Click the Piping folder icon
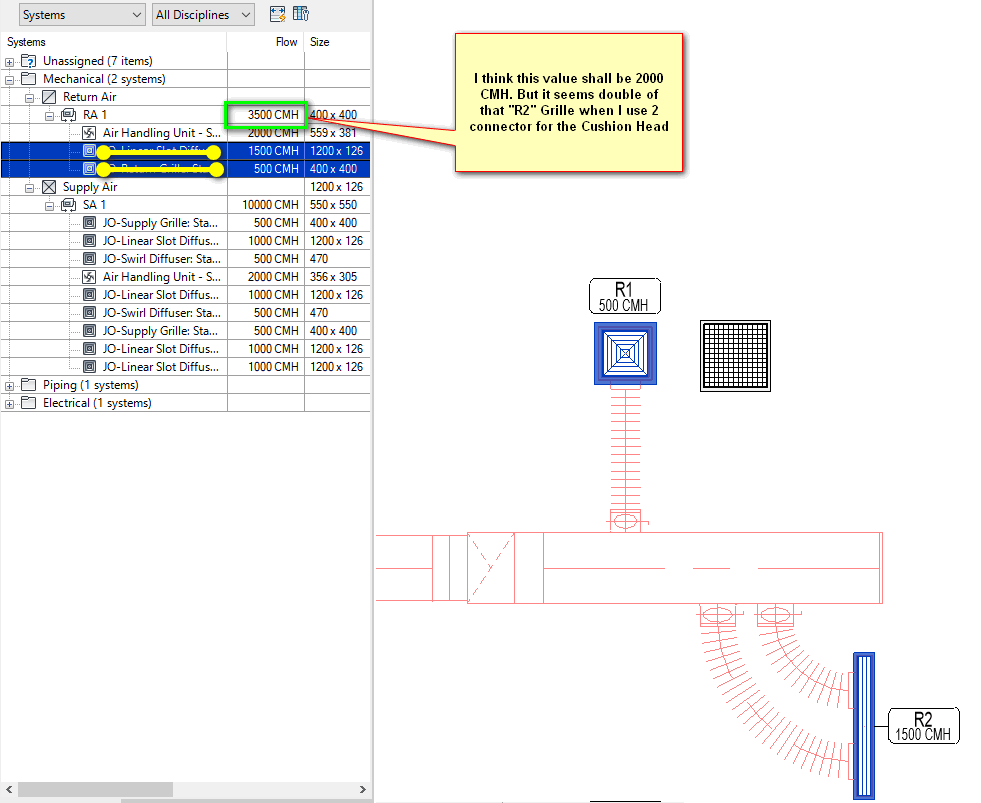This screenshot has height=803, width=981. [29, 385]
